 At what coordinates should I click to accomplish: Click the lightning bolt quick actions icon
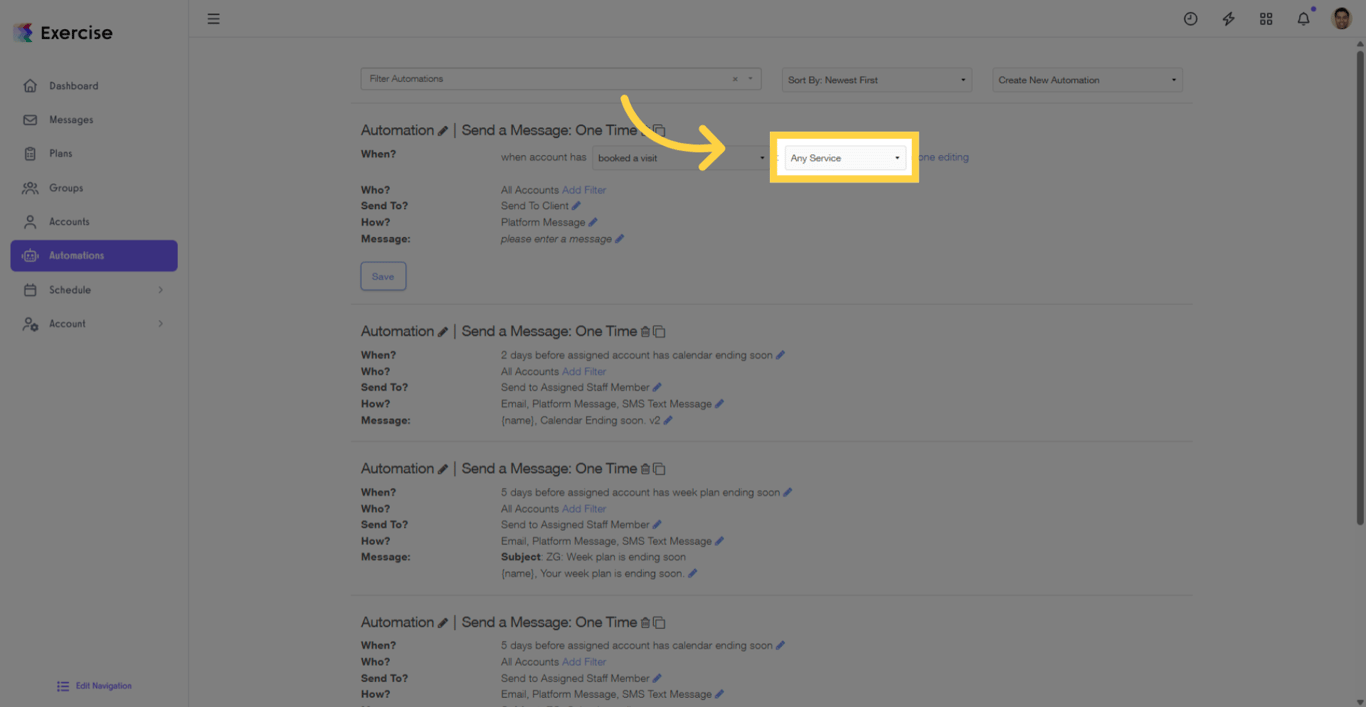pyautogui.click(x=1228, y=19)
